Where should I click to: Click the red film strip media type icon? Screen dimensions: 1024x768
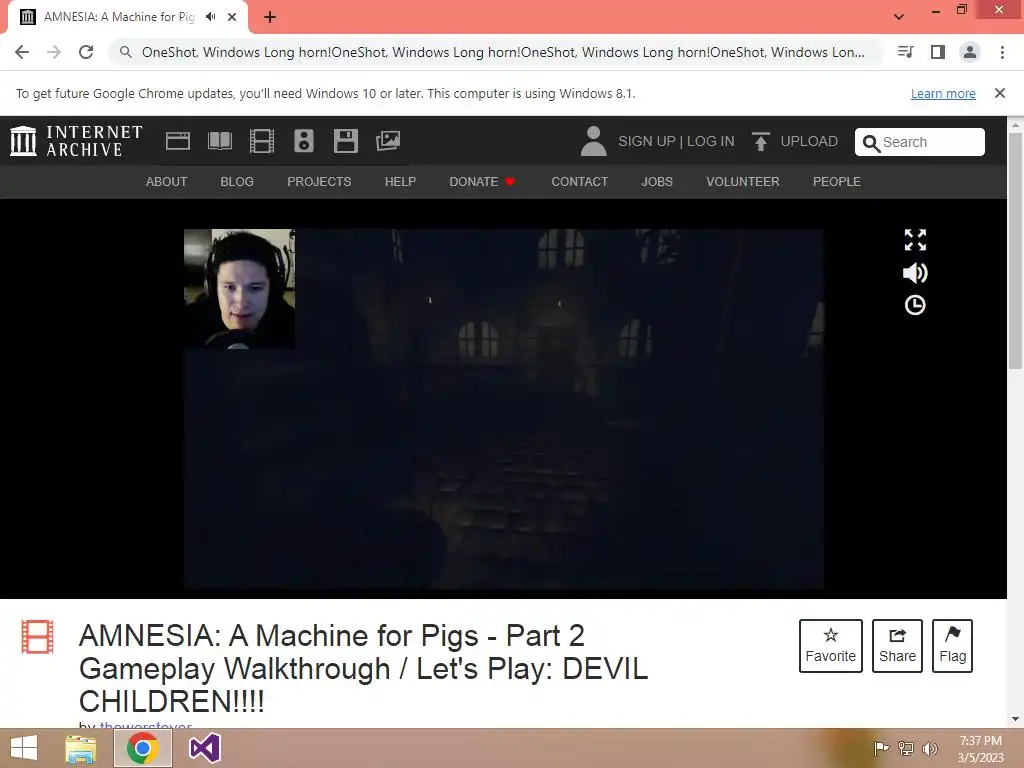(x=37, y=637)
